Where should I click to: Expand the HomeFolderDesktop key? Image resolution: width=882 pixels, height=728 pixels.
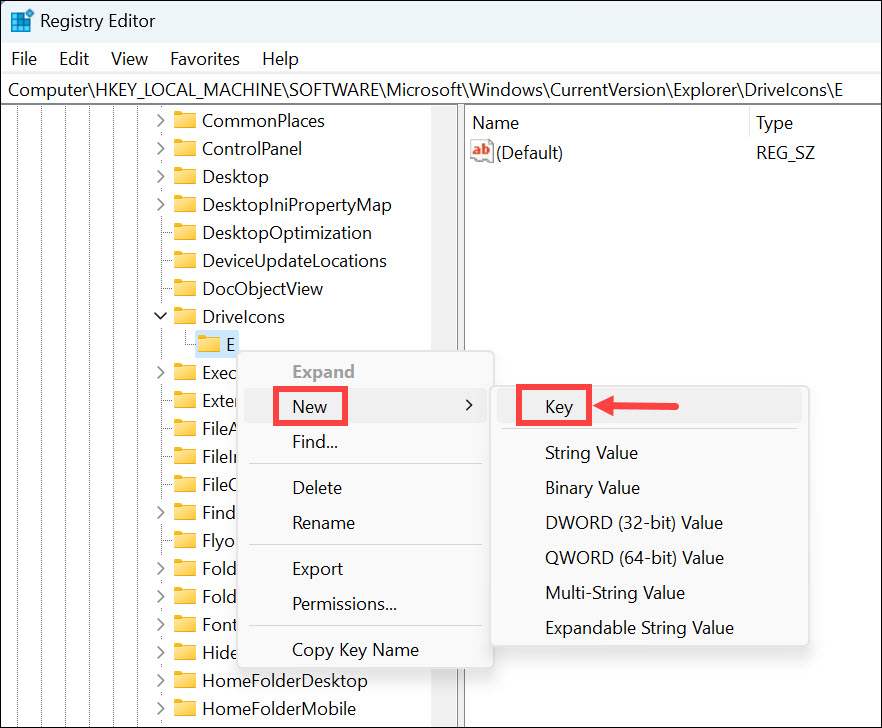(160, 681)
